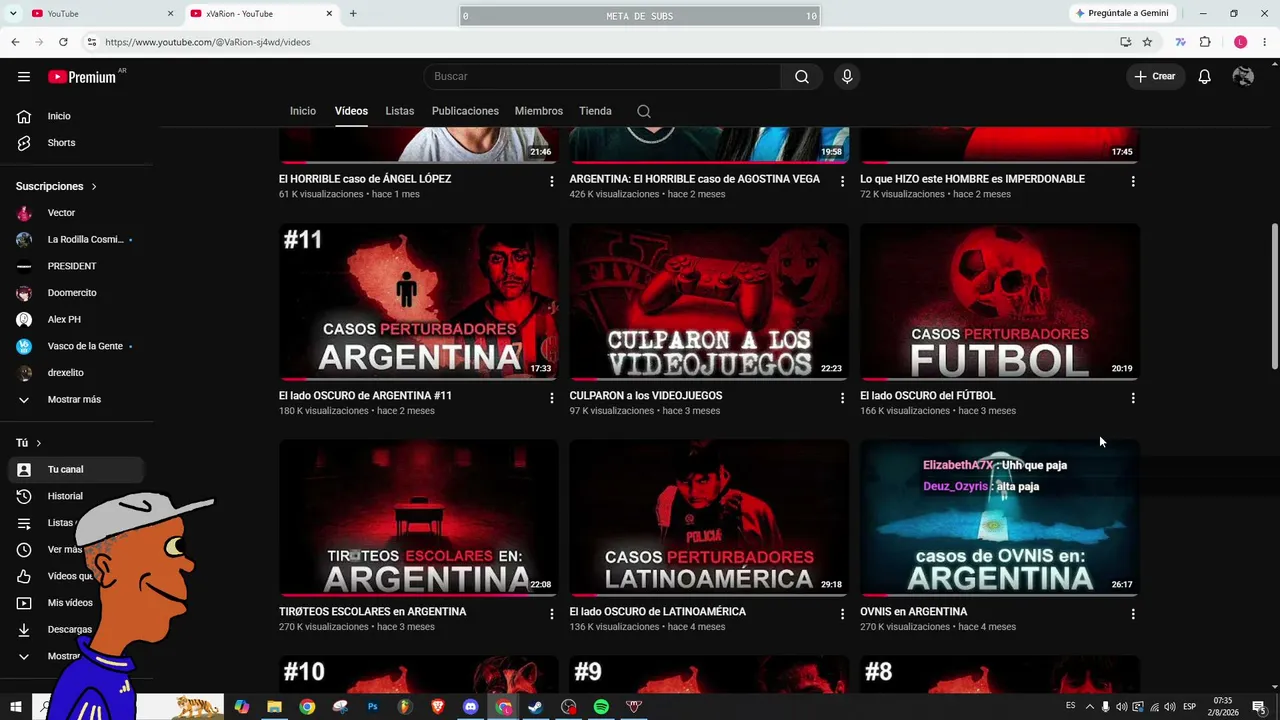Open the Tienda channel tab
Viewport: 1280px width, 720px height.
tap(595, 111)
